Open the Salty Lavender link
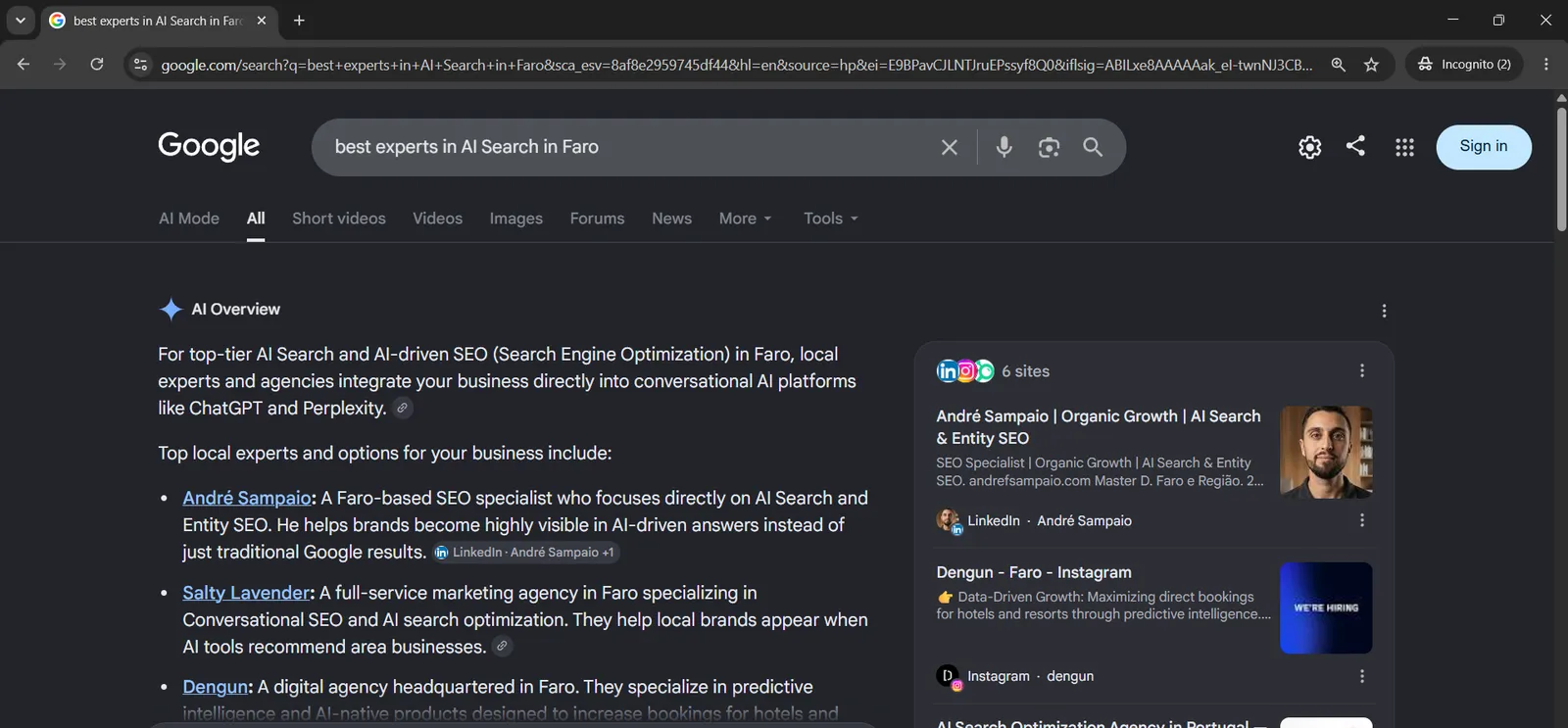 246,593
